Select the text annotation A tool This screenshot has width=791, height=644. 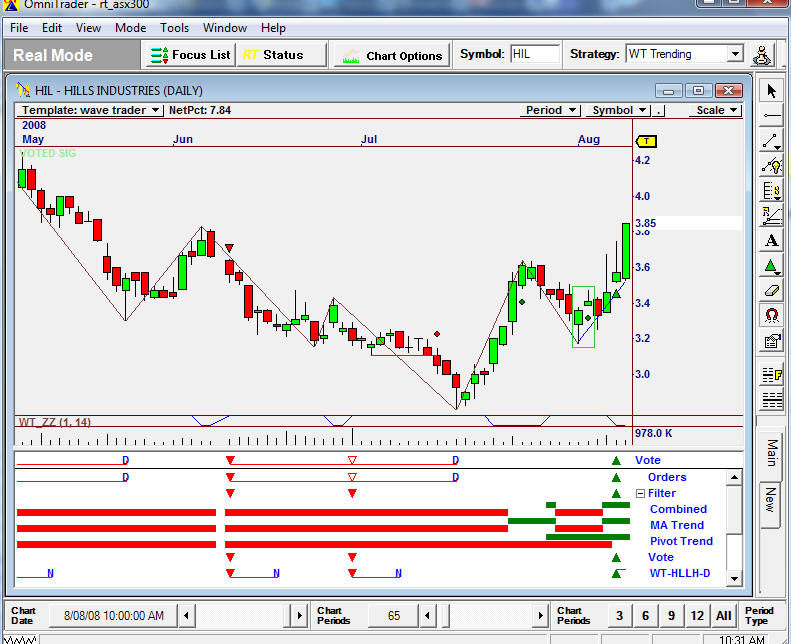(771, 241)
